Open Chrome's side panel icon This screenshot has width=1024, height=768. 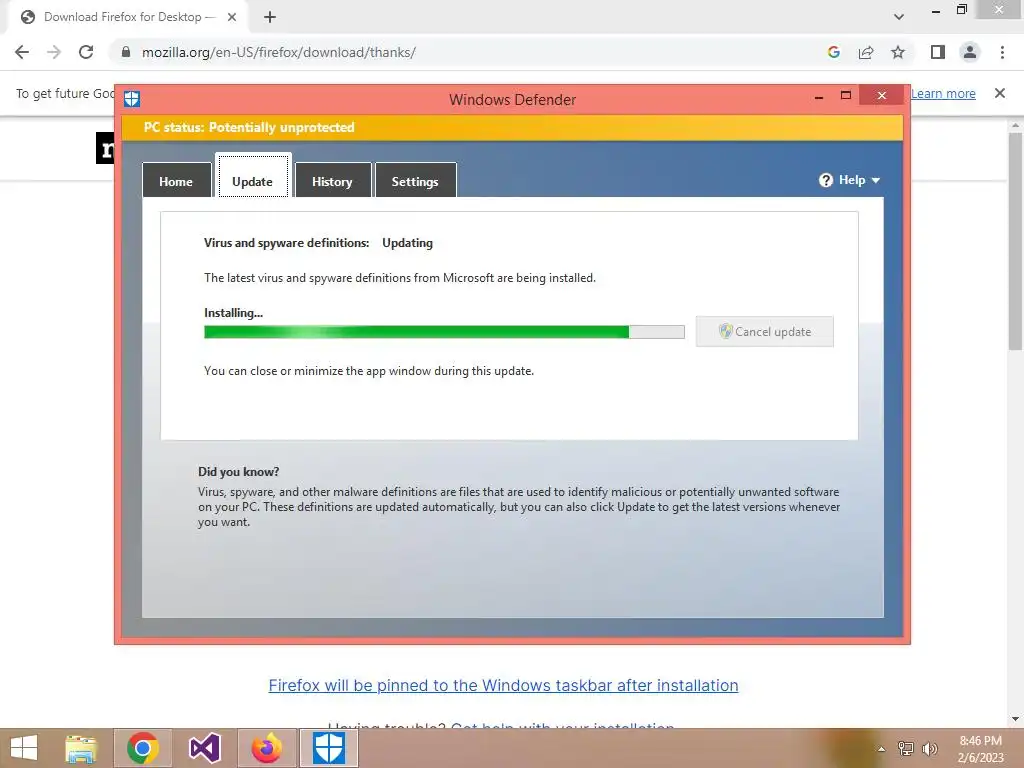click(938, 52)
